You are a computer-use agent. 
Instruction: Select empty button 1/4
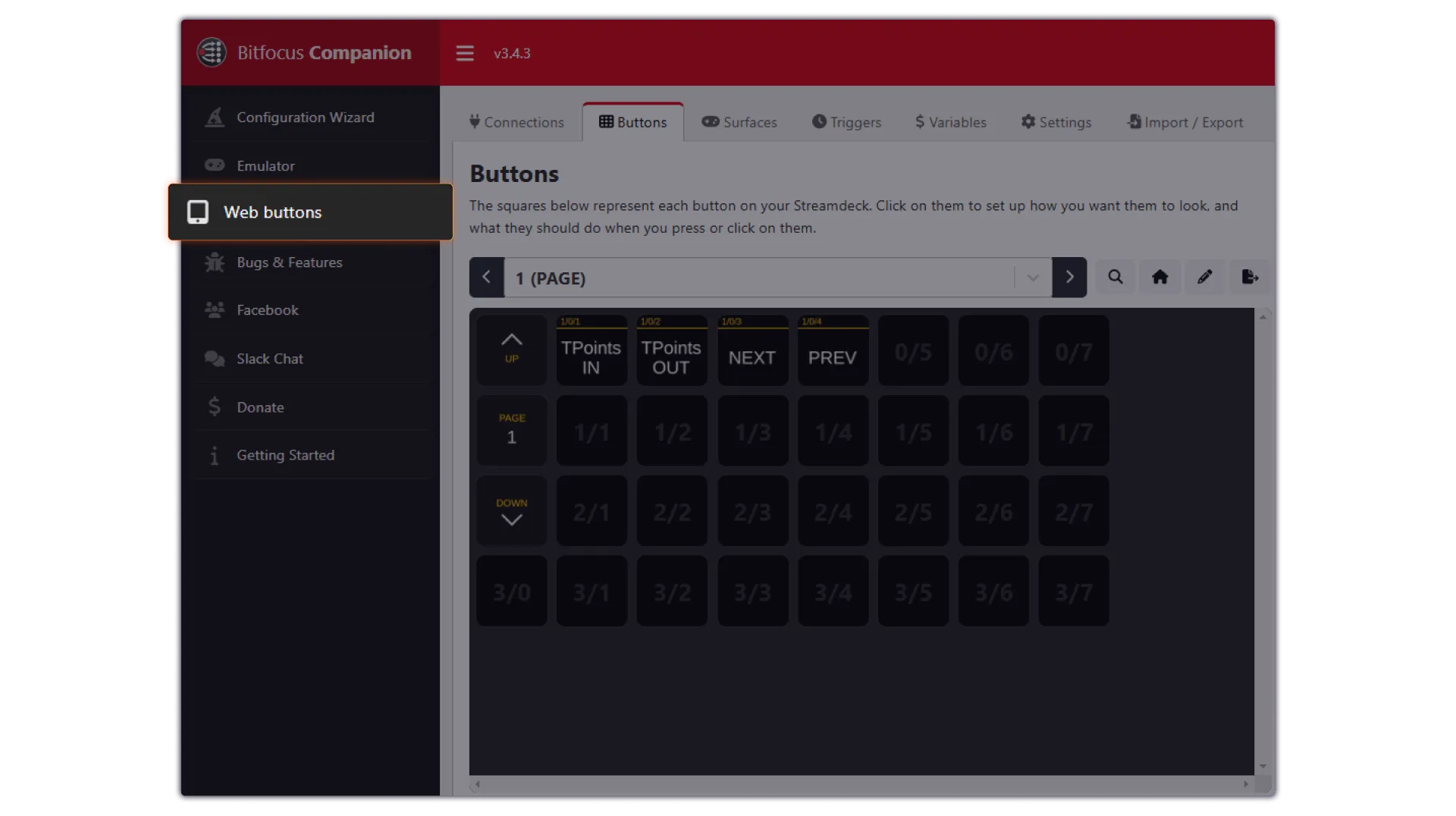[x=833, y=431]
